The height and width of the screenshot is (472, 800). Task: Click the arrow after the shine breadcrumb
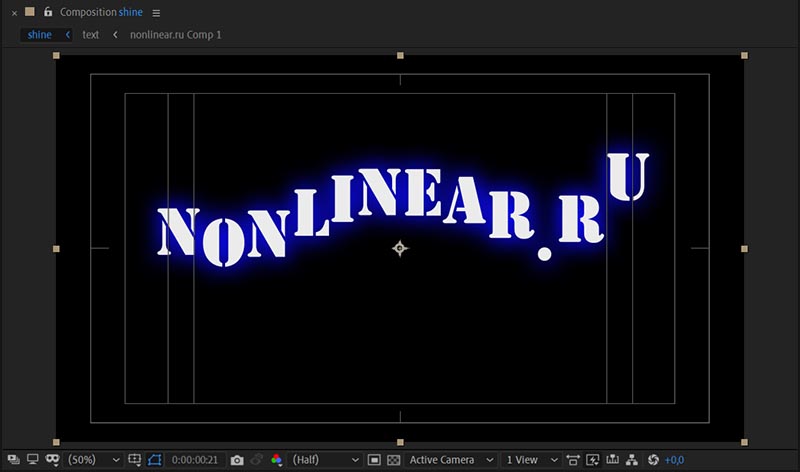click(67, 35)
